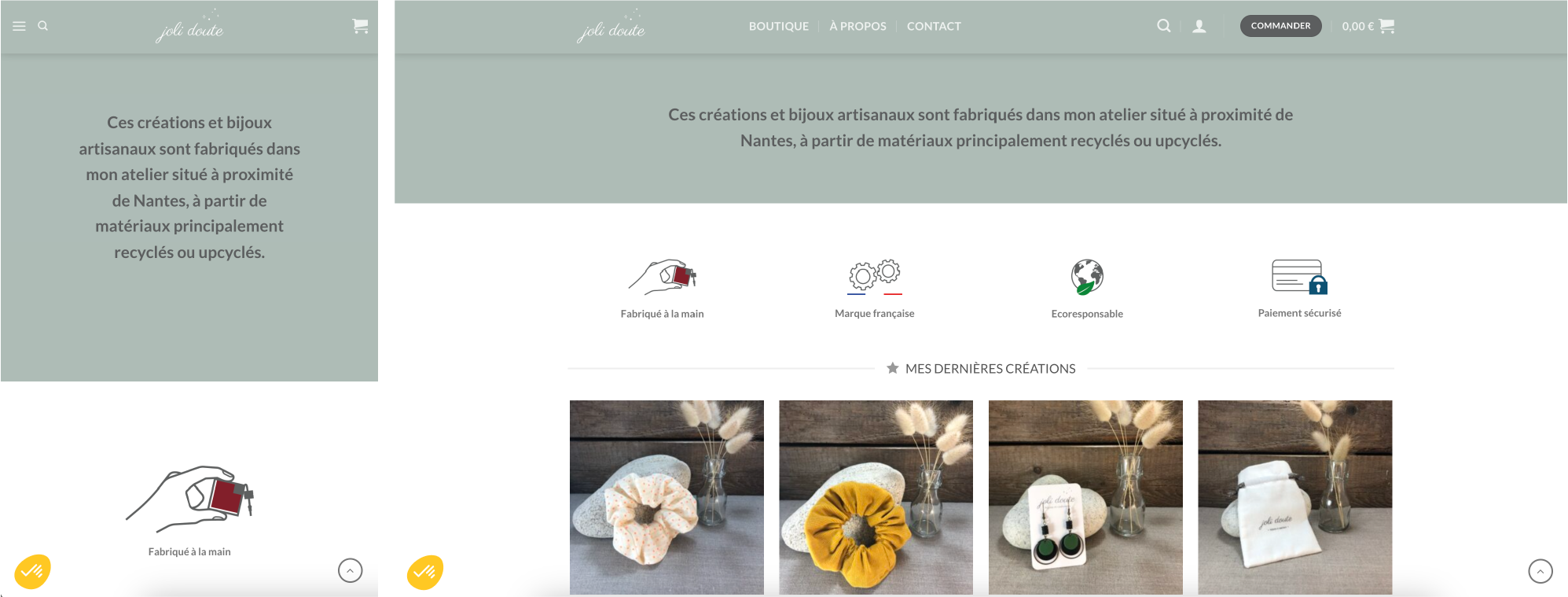Open the cart icon in mobile header
Viewport: 1568px width, 597px height.
360,26
